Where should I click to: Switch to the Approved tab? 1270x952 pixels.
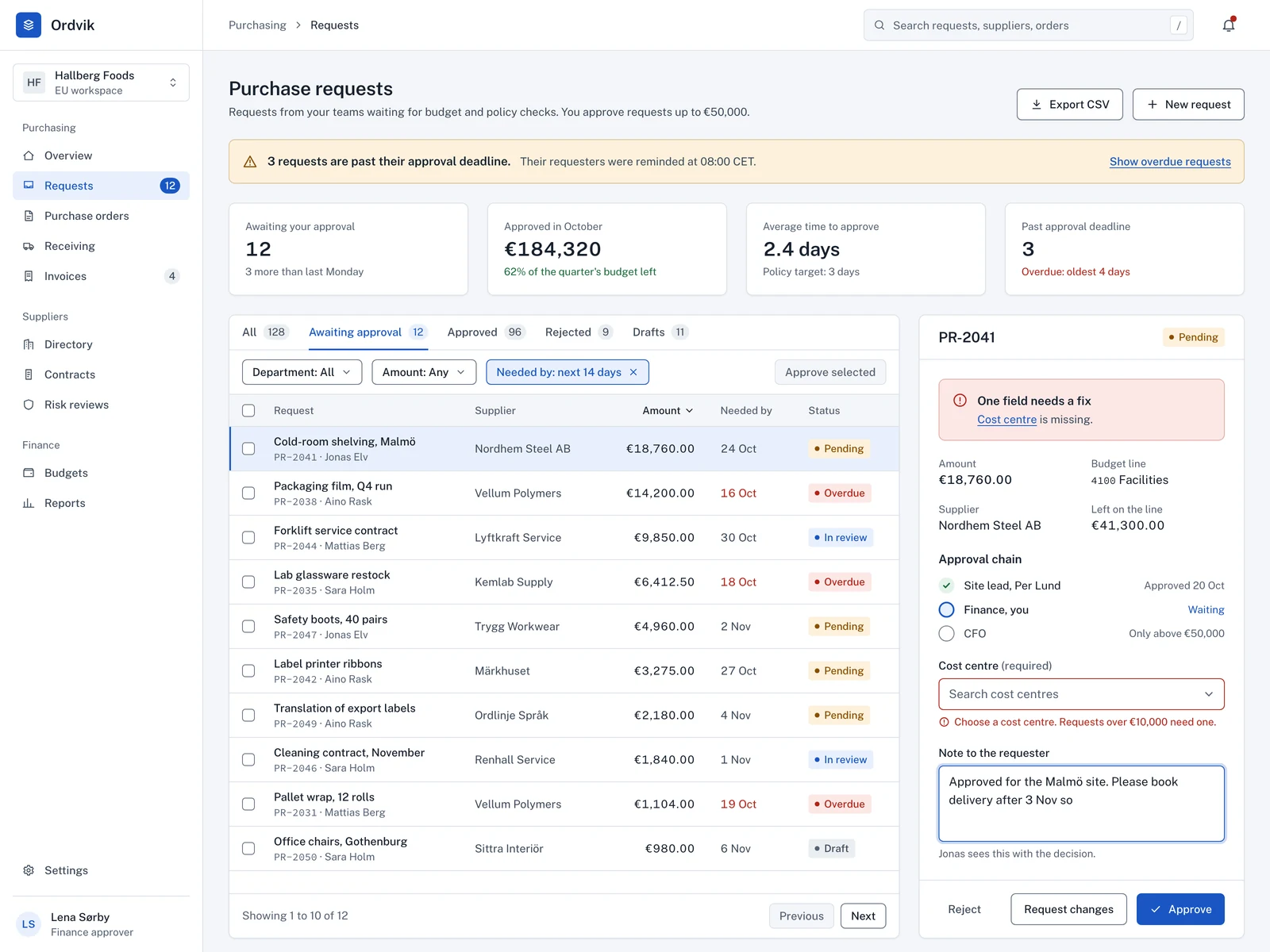tap(486, 332)
